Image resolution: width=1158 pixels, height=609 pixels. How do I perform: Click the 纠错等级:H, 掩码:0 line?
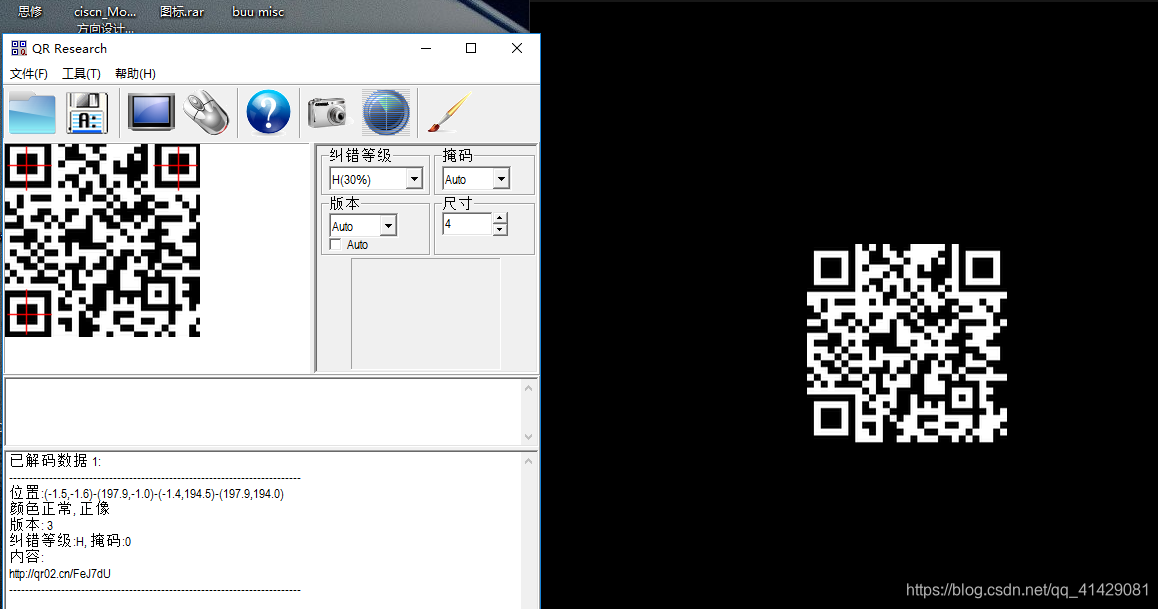(x=70, y=541)
